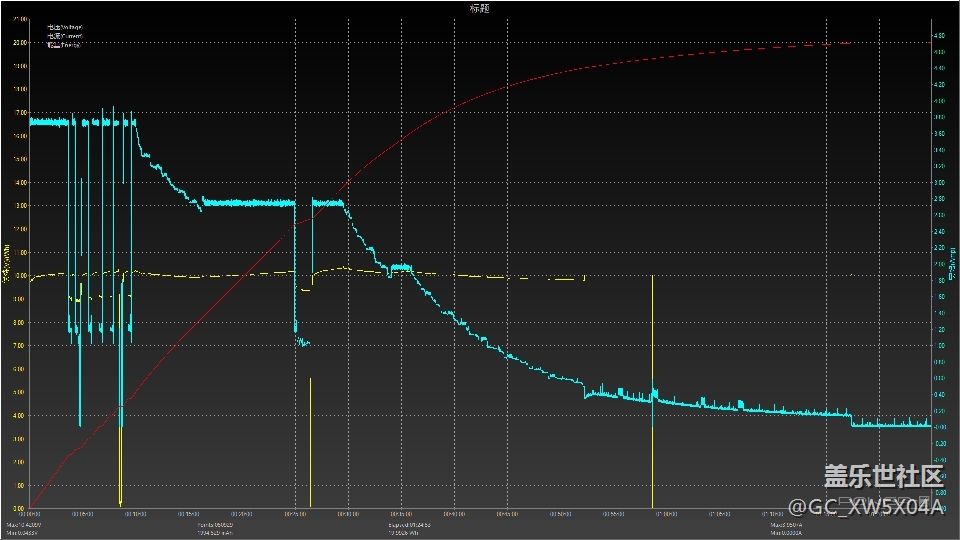Click the 0.00 label on the left axis
This screenshot has width=960, height=540.
click(x=20, y=508)
